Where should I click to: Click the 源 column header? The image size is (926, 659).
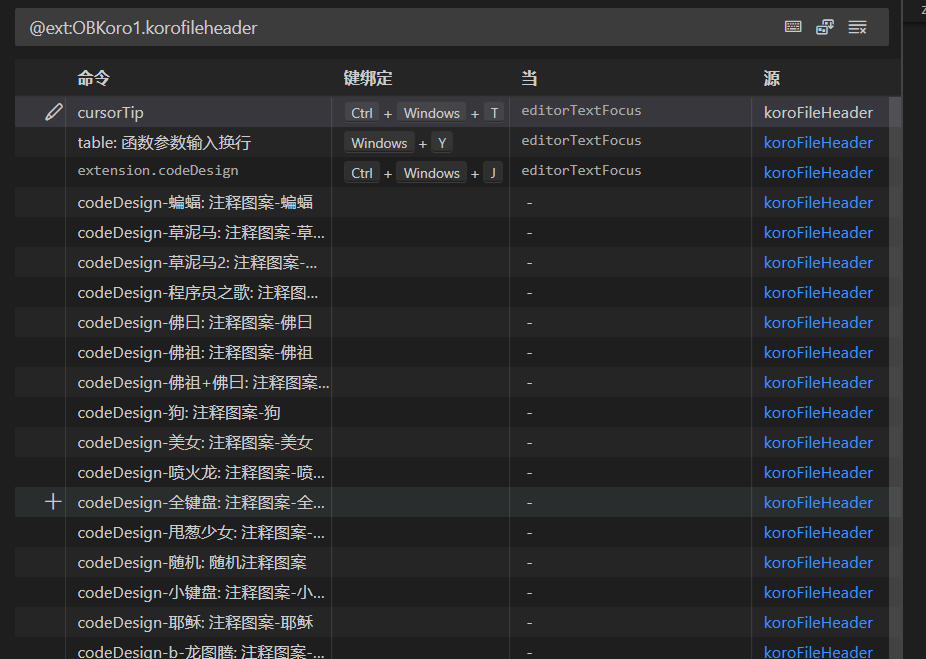click(771, 78)
